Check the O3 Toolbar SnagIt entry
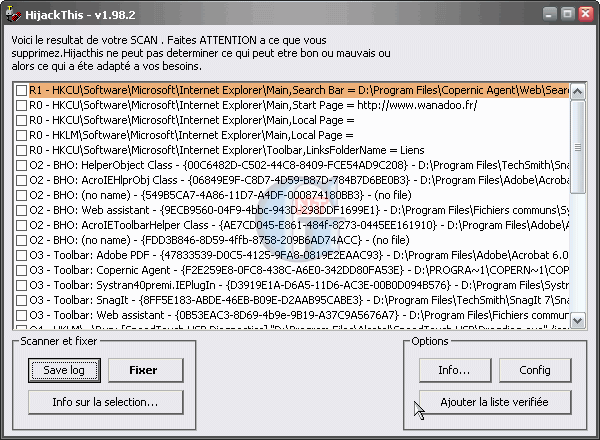The image size is (600, 440). click(21, 300)
